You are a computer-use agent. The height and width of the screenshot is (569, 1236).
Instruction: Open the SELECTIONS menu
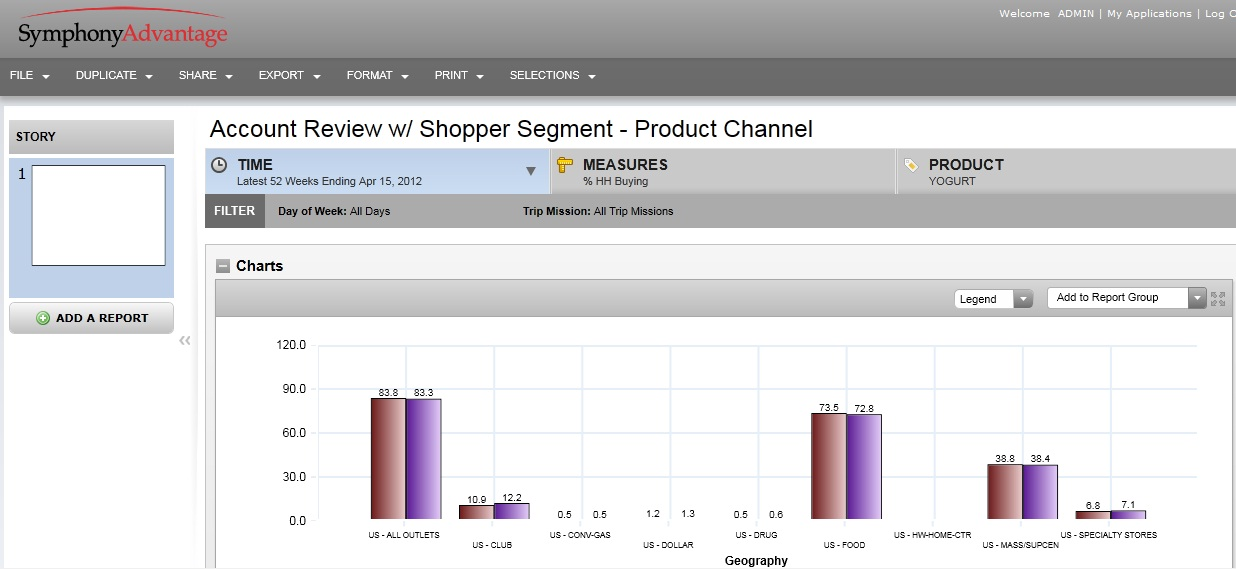click(552, 76)
